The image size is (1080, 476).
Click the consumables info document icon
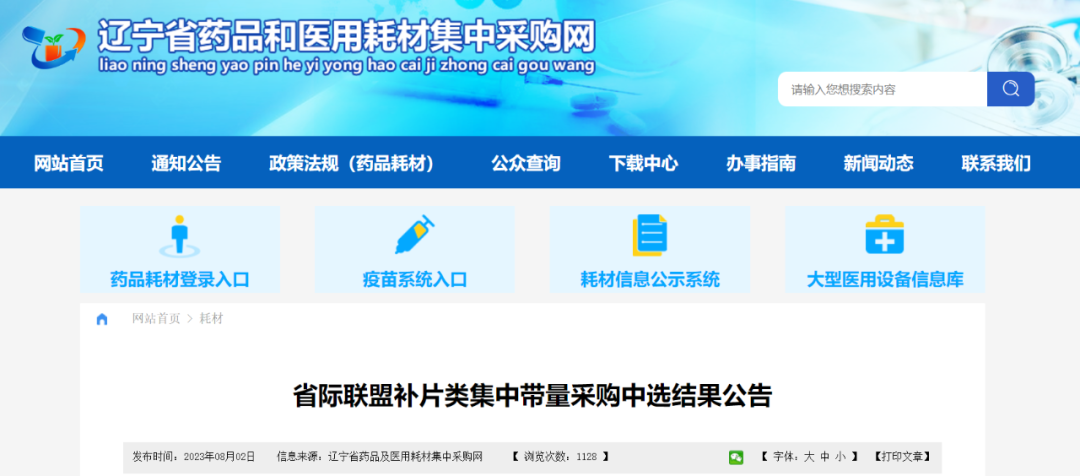tap(650, 235)
